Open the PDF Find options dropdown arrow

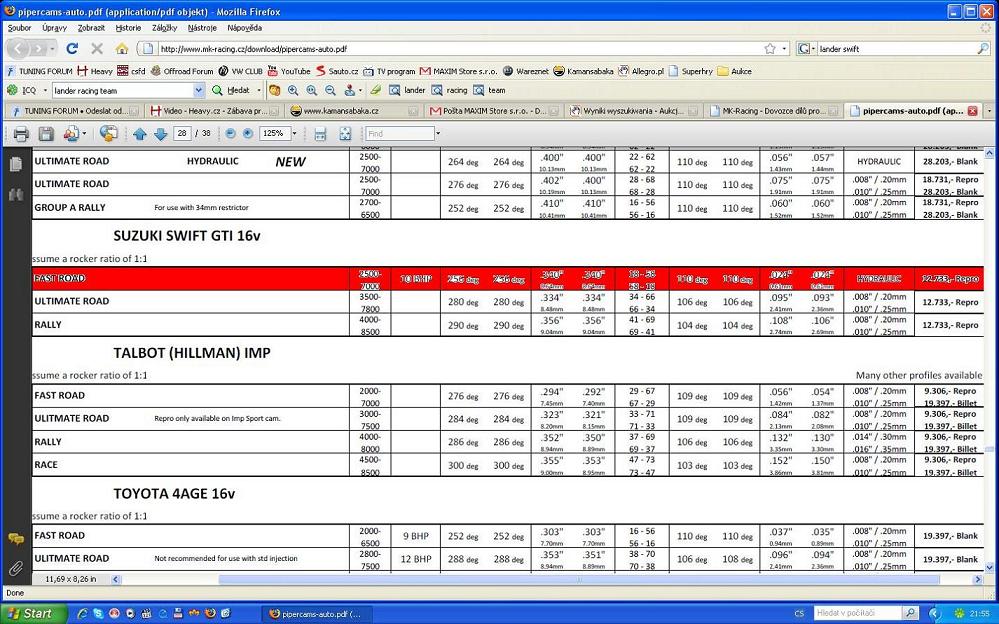click(438, 133)
